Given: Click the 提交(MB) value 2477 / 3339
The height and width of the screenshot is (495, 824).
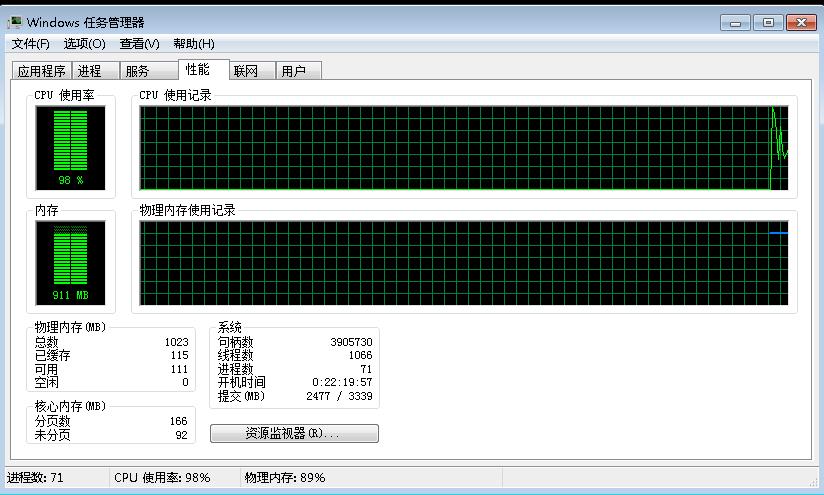Looking at the screenshot, I should pyautogui.click(x=339, y=396).
